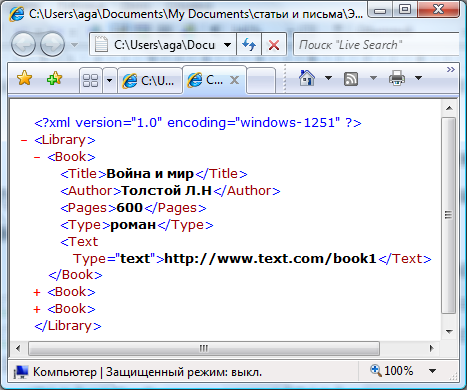Click the closing </Book> tag

click(x=75, y=275)
